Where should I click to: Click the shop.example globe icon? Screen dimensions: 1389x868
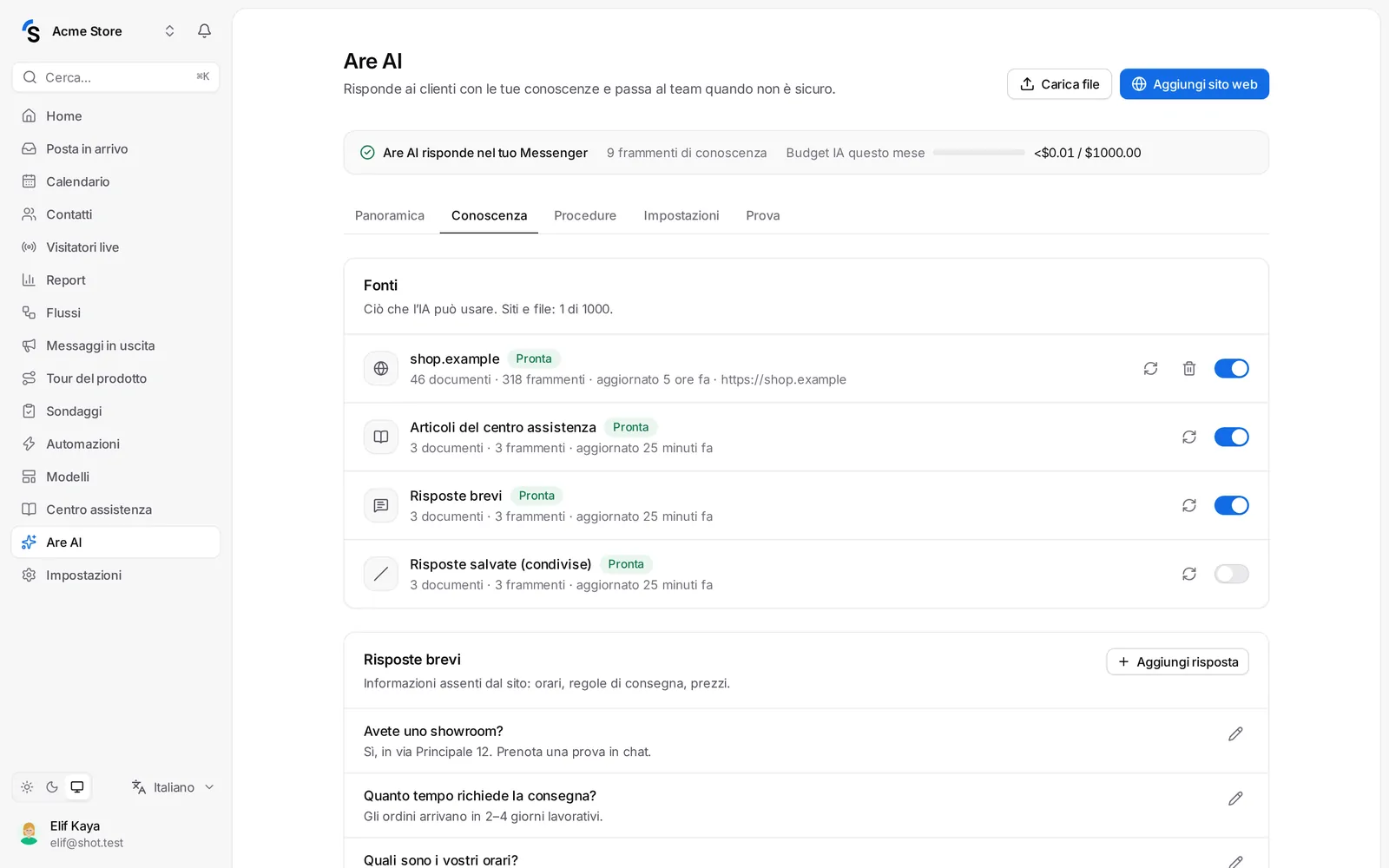click(381, 369)
